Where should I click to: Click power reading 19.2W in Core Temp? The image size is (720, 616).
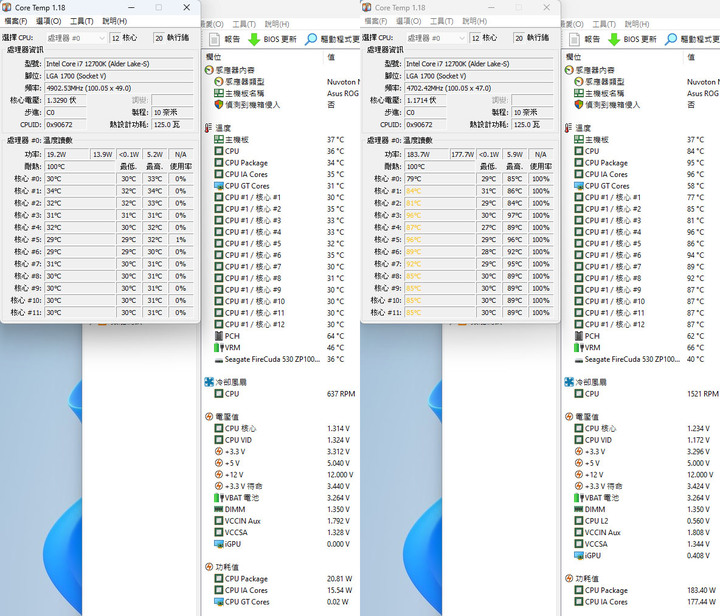click(66, 155)
